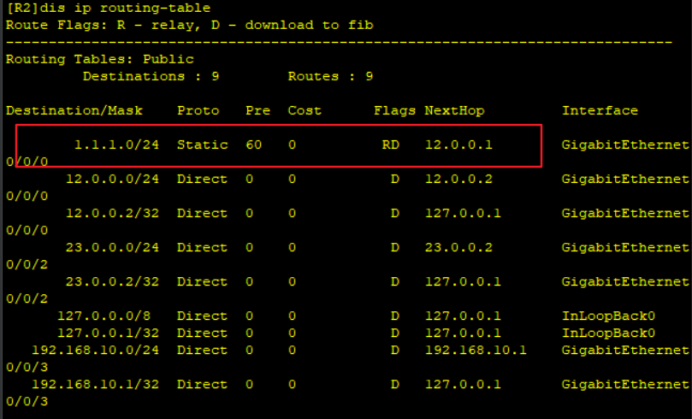
Task: Click the 12.0.0.2/32 destination entry
Action: (112, 213)
